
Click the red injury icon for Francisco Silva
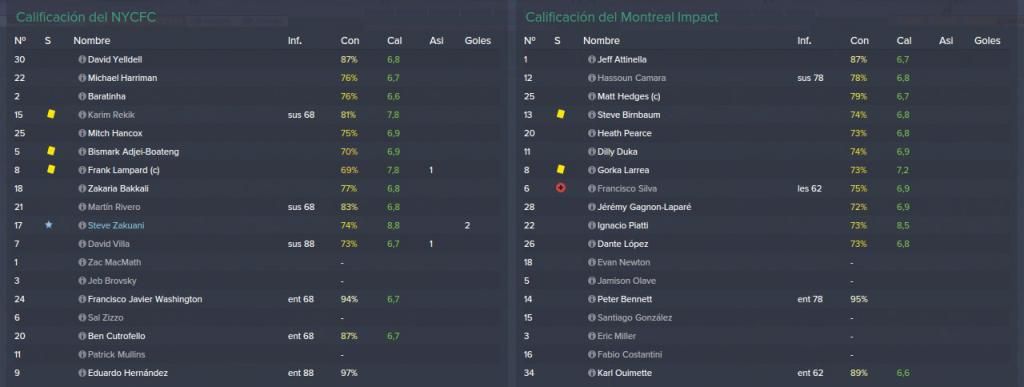tap(560, 188)
